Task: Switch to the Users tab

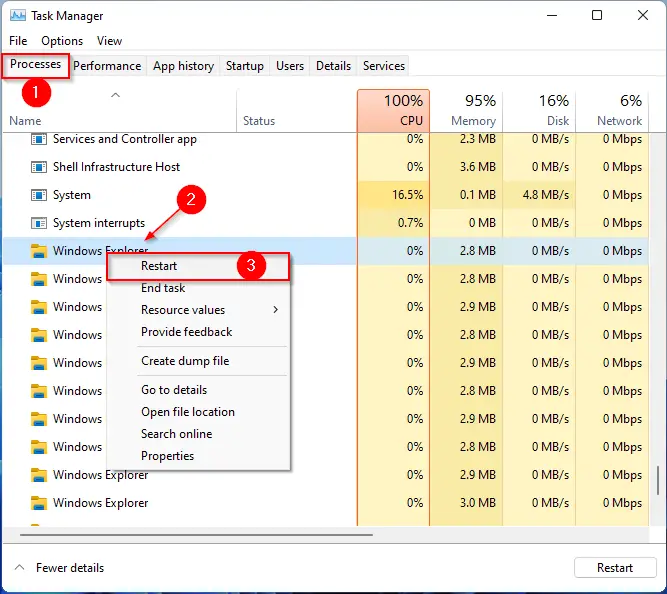Action: coord(290,66)
